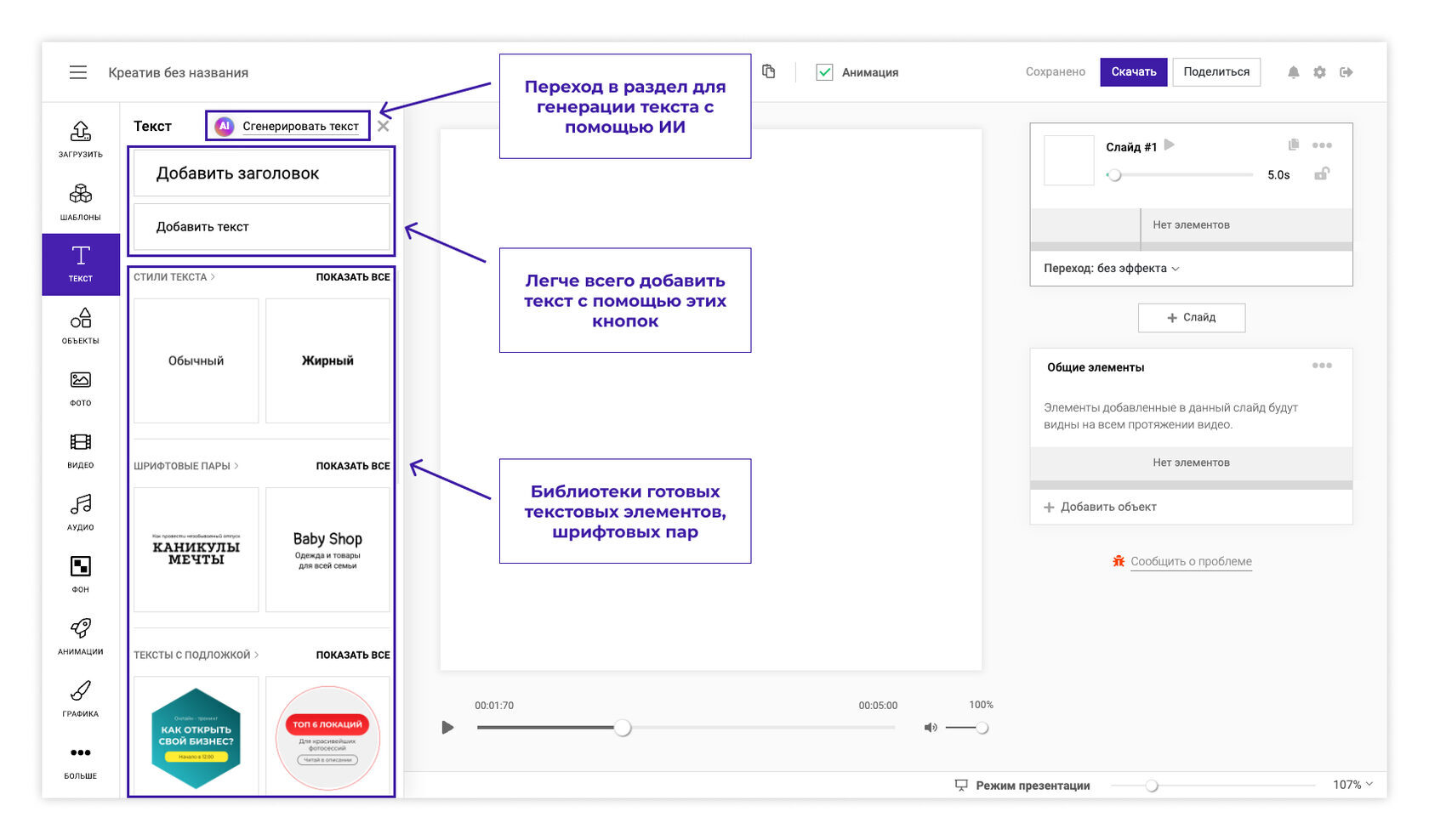The height and width of the screenshot is (840, 1429).
Task: Expand the Переход: без эффекта dropdown
Action: pos(1112,269)
